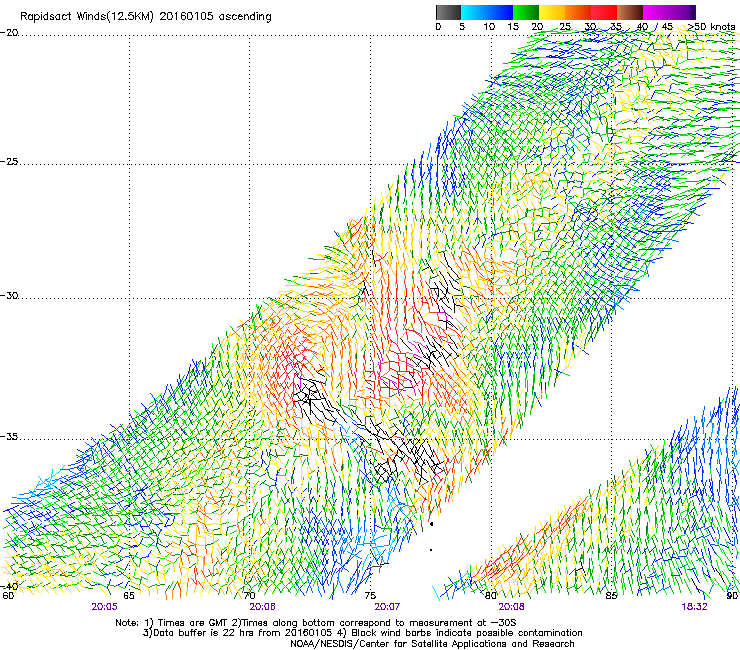
Task: Click the purple pass time "20:06"
Action: (262, 607)
